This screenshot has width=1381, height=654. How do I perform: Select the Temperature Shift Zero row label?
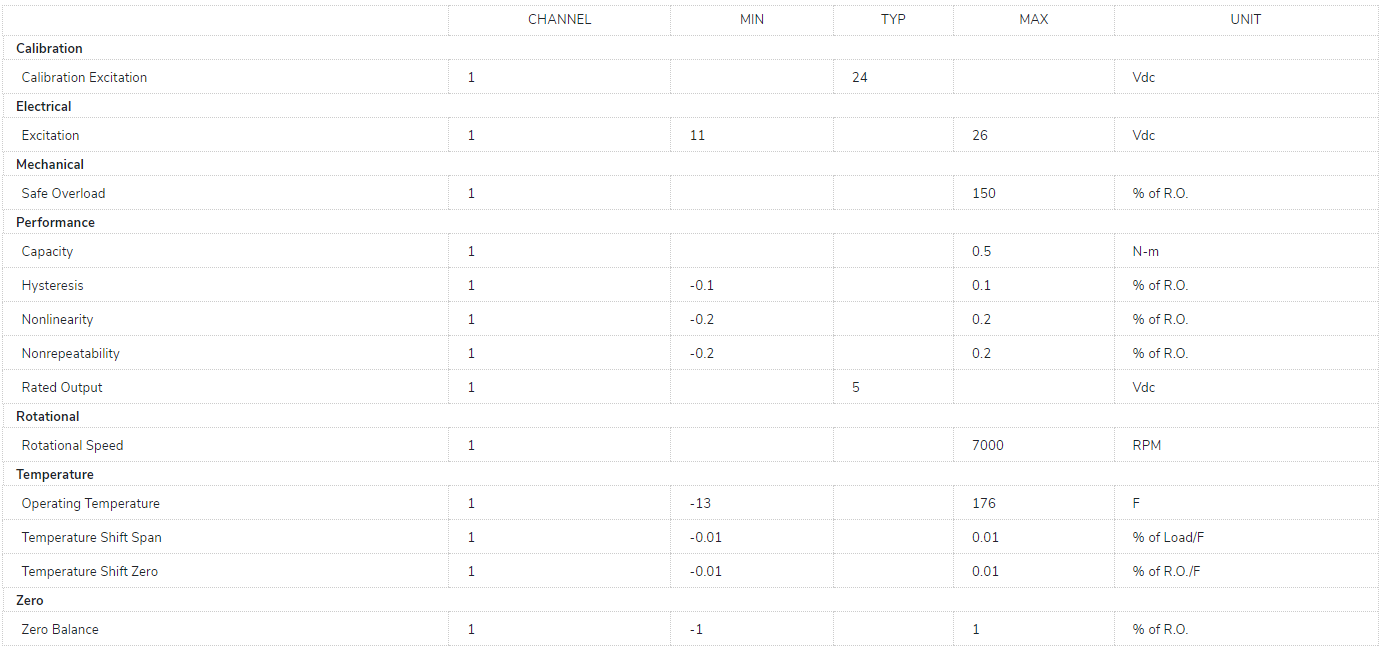click(89, 571)
